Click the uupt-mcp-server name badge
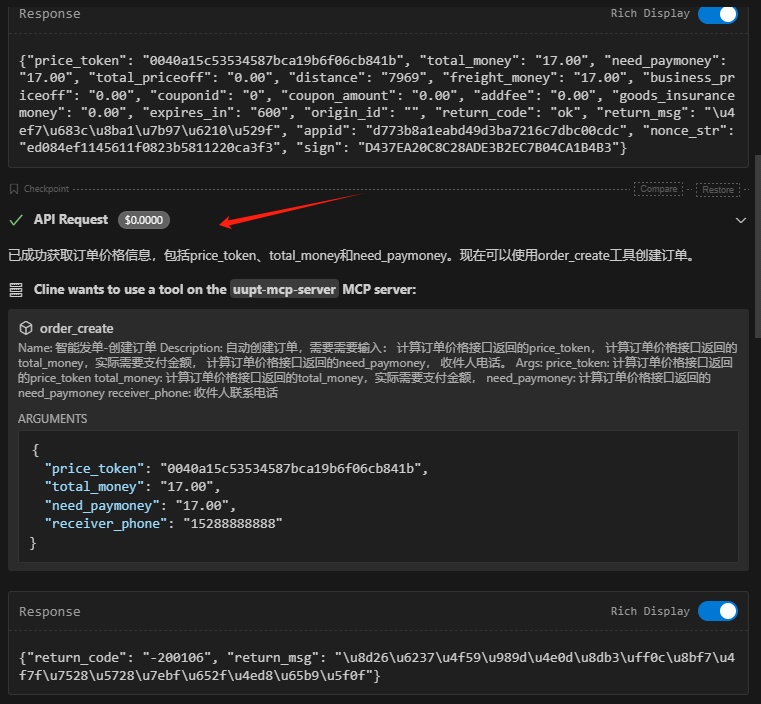Screen dimensions: 761x704 coord(284,290)
